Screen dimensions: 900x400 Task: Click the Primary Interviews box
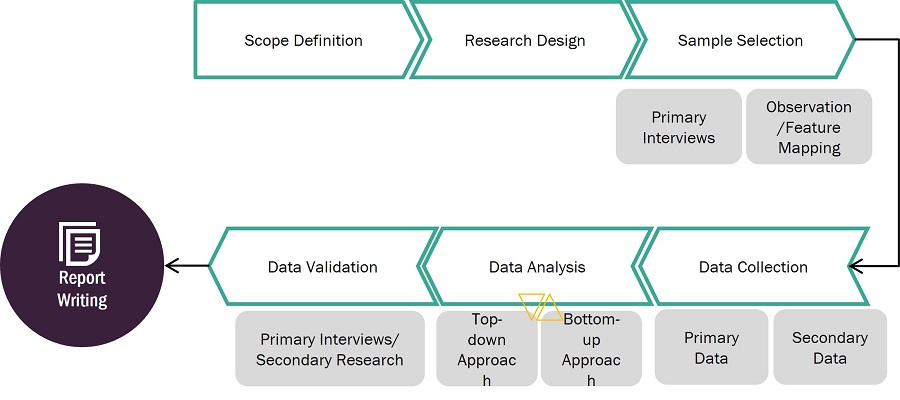679,127
